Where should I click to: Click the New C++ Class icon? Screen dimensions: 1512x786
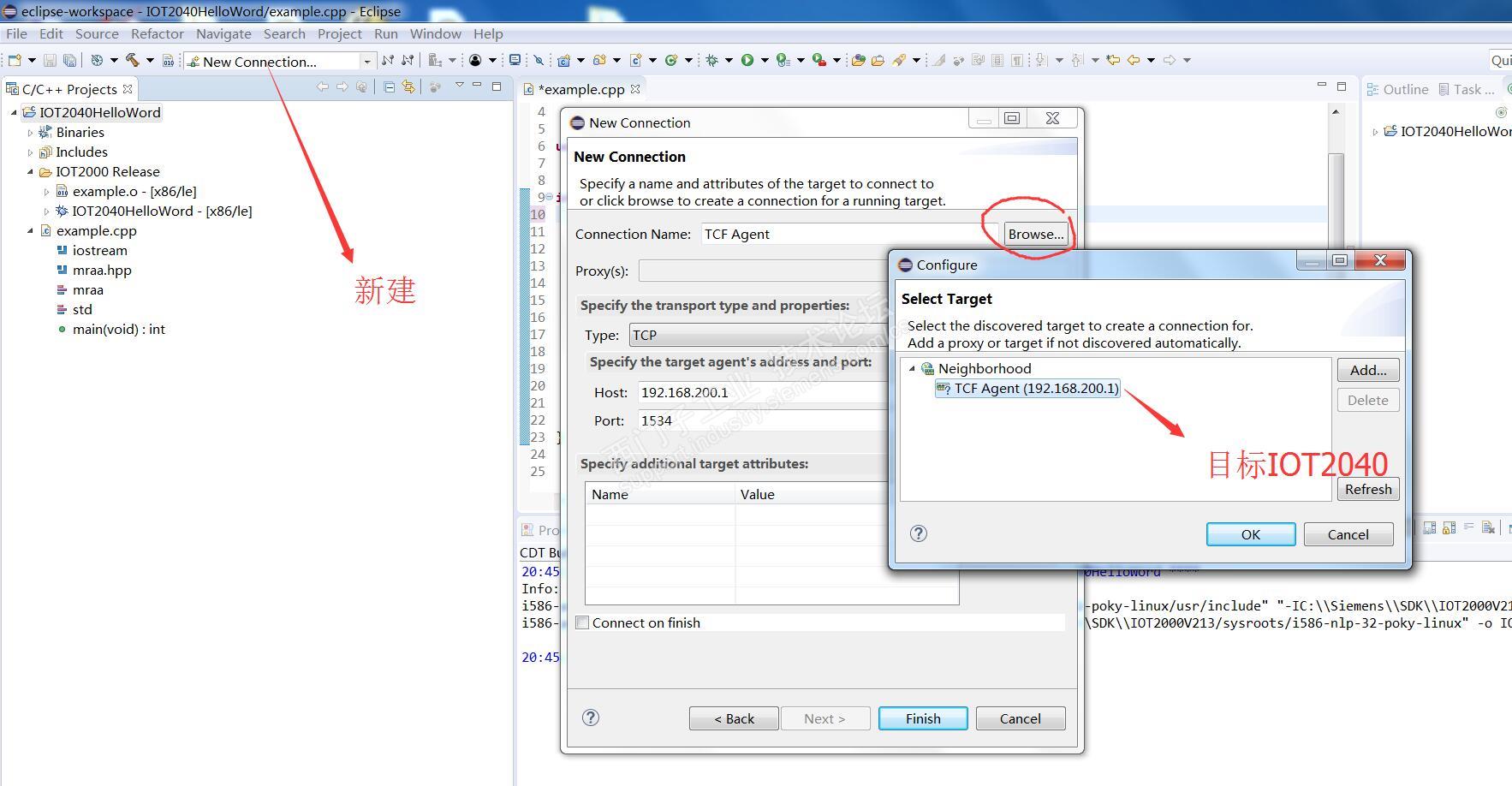[671, 60]
